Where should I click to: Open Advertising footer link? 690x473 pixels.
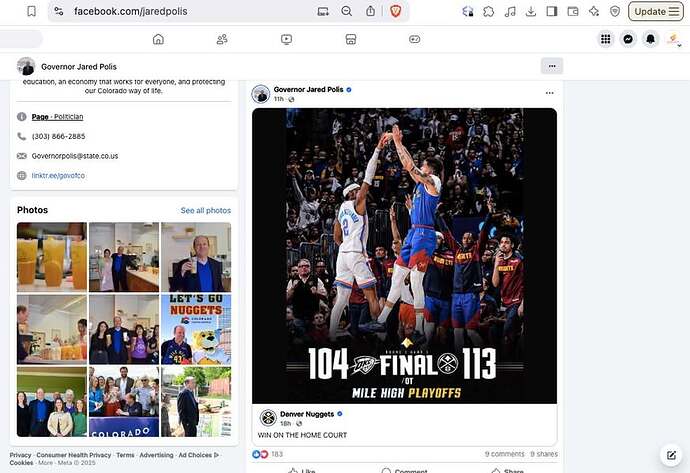point(156,455)
